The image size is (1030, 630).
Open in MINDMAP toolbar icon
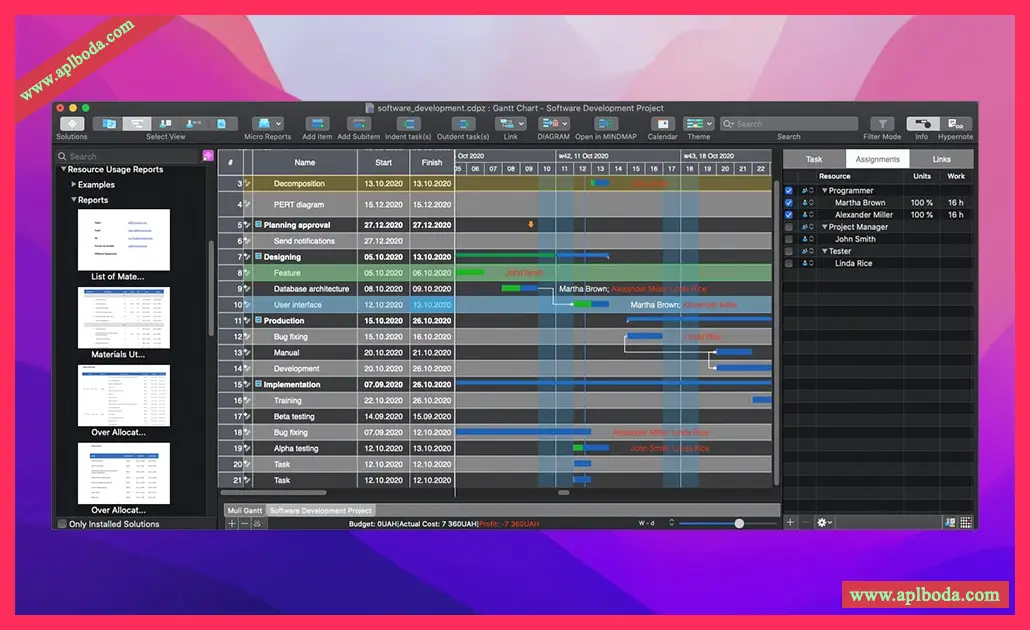point(606,124)
